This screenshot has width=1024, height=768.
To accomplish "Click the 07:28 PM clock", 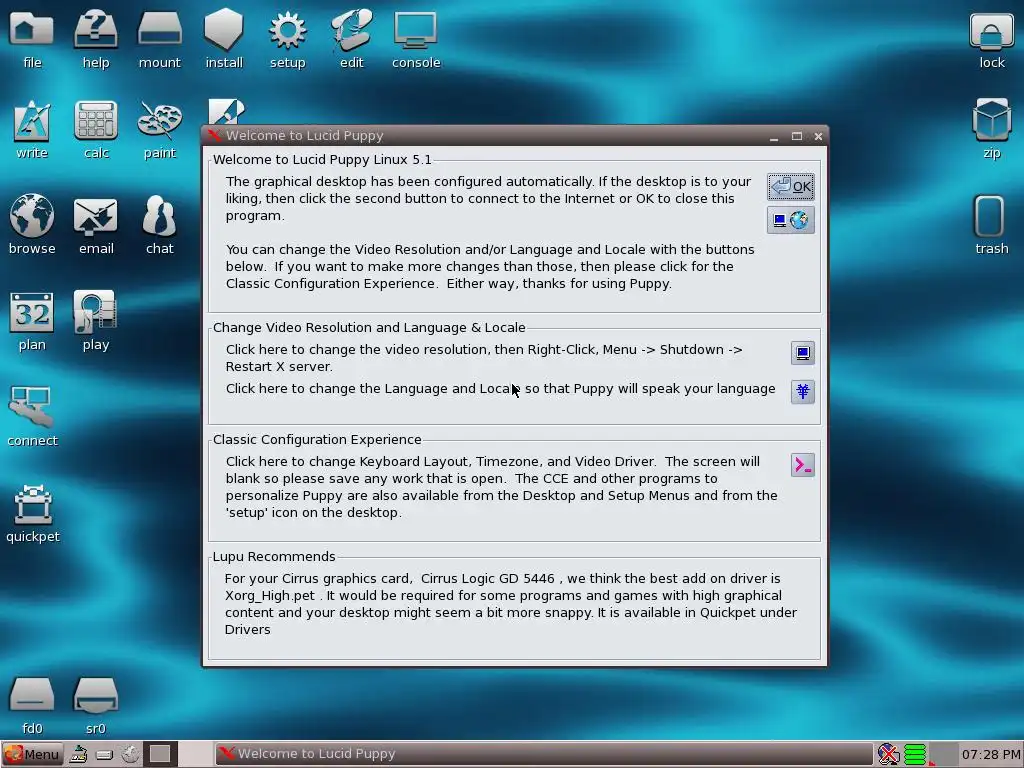I will 991,754.
